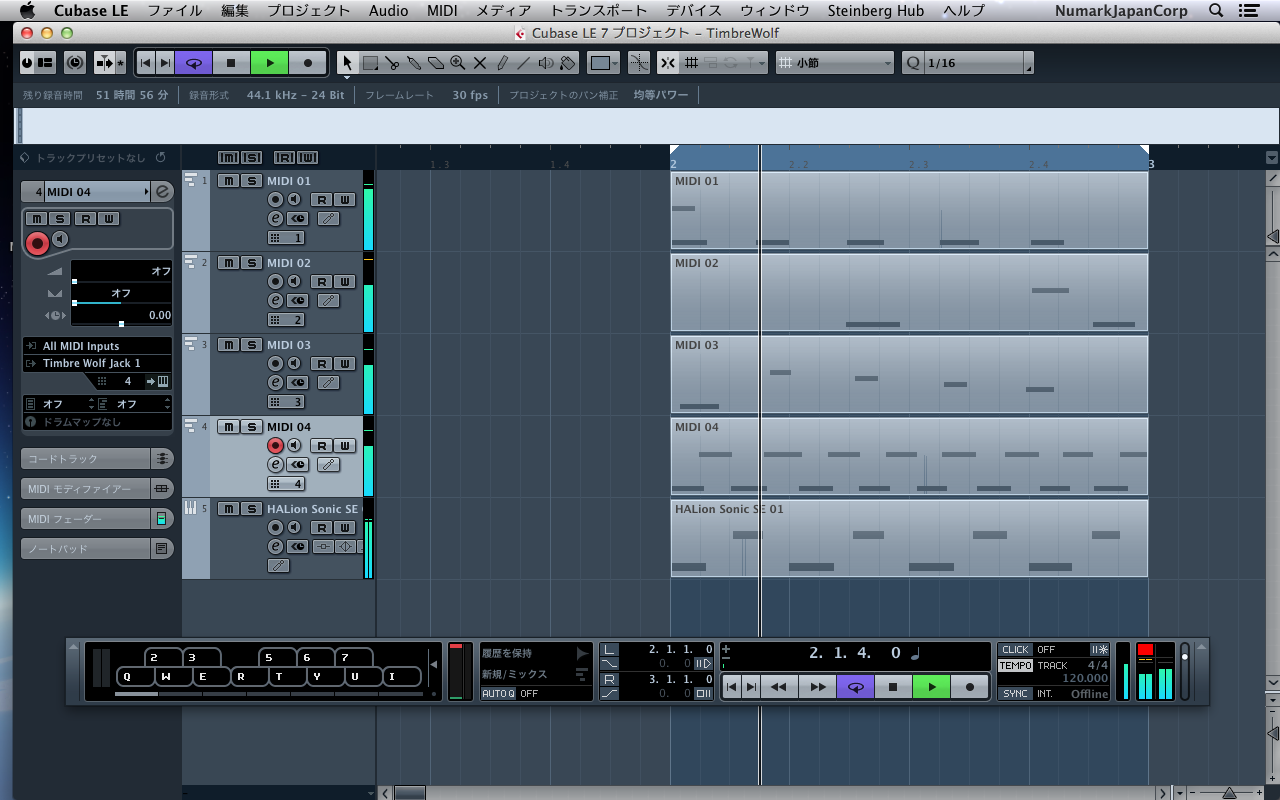This screenshot has width=1280, height=800.
Task: Enable record on MIDI 01 track
Action: 275,199
